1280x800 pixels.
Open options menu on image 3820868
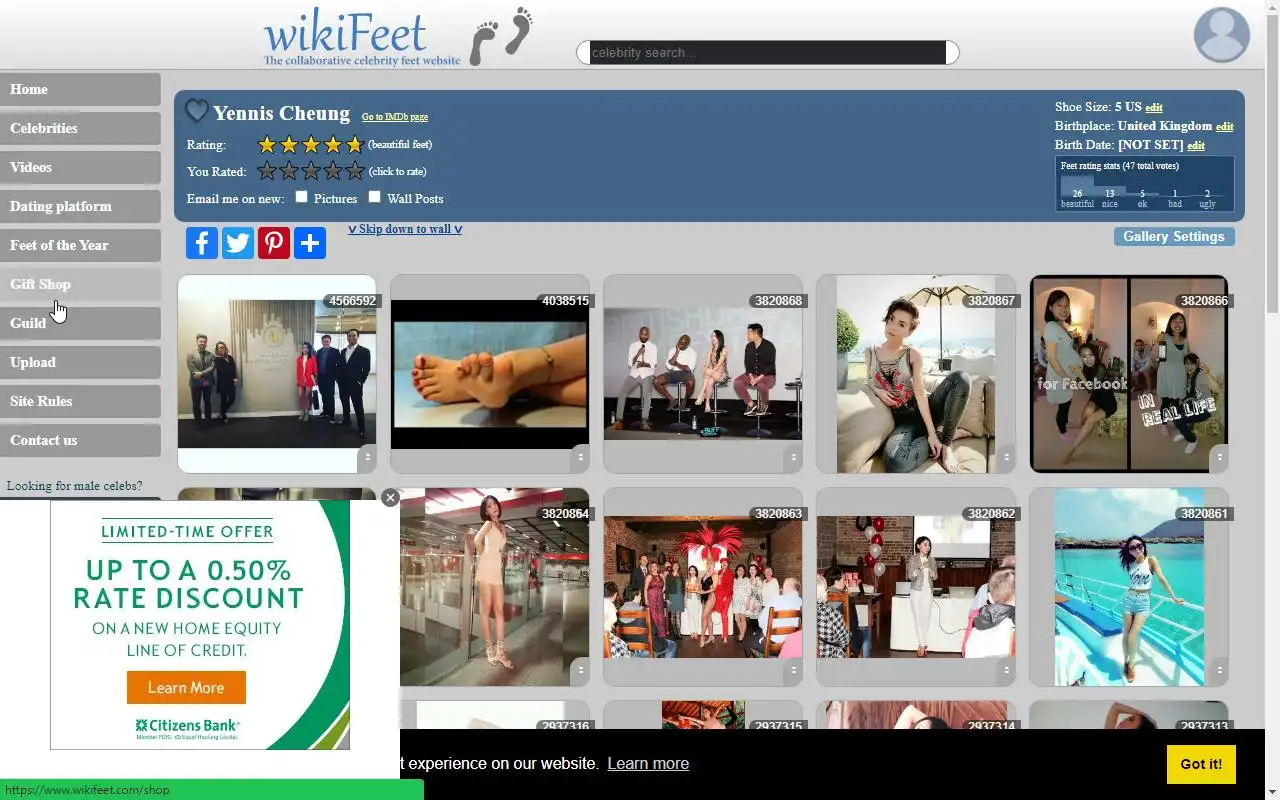pos(793,457)
